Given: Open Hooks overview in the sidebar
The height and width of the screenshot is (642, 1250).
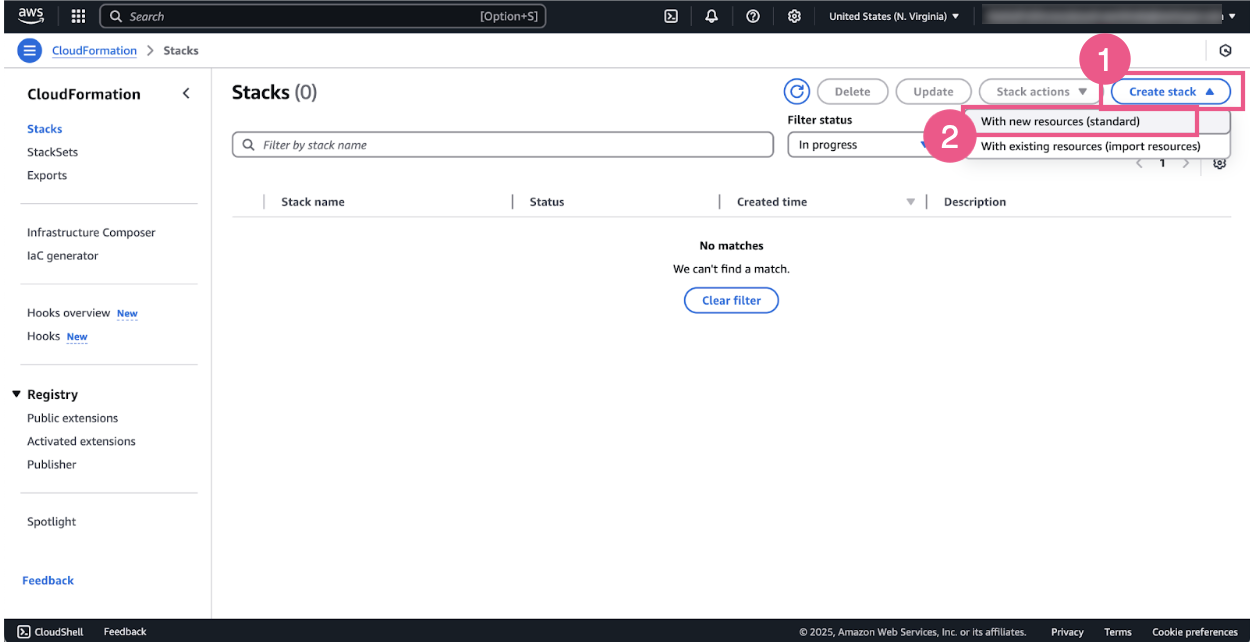Looking at the screenshot, I should point(68,313).
